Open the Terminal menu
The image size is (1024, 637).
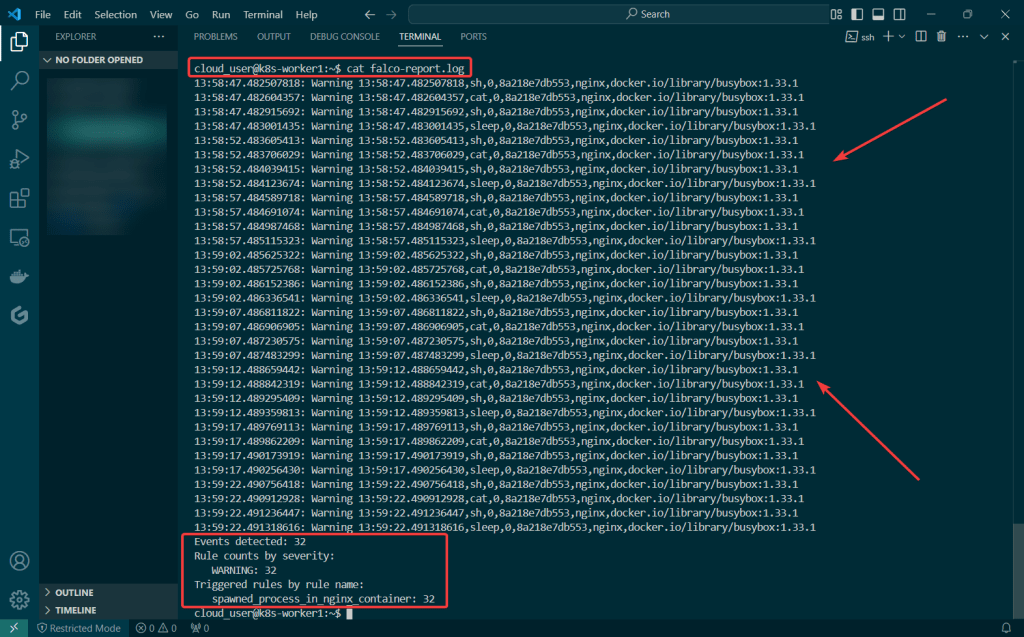[x=262, y=15]
